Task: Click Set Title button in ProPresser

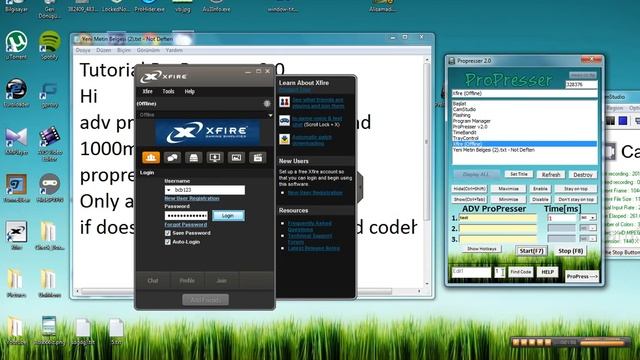Action: pos(519,174)
